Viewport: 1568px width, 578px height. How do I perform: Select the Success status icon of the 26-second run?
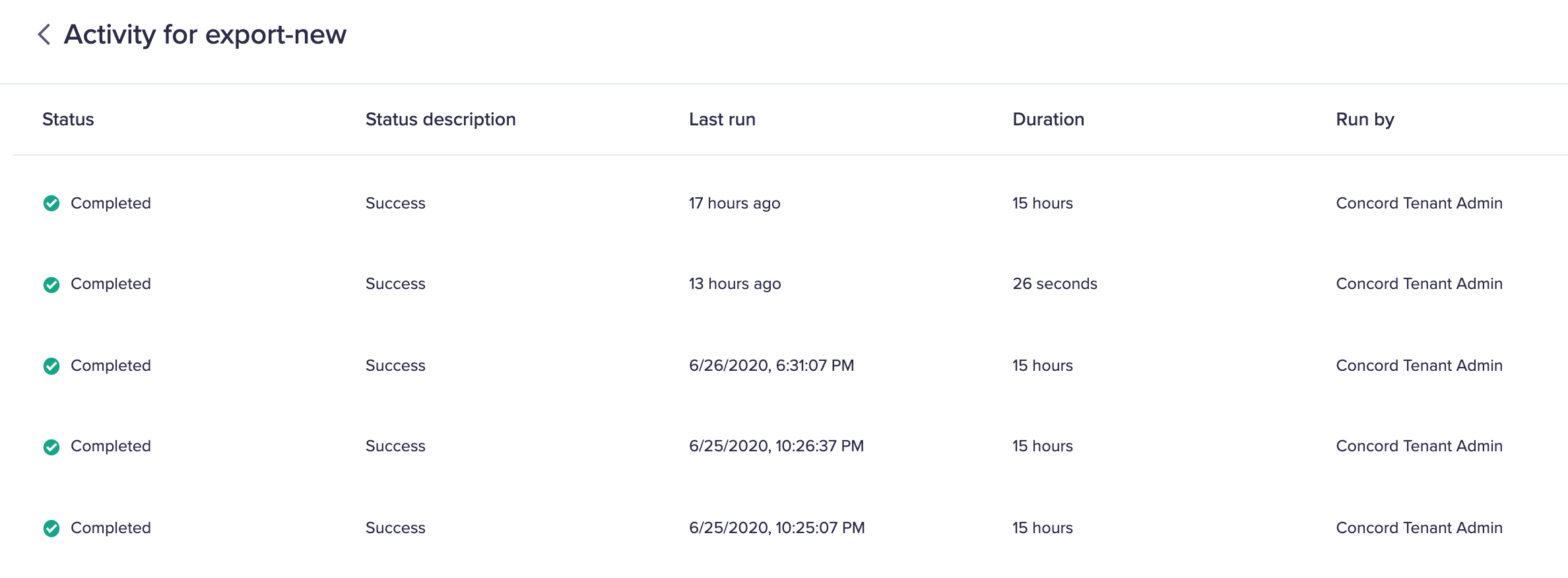pyautogui.click(x=53, y=284)
